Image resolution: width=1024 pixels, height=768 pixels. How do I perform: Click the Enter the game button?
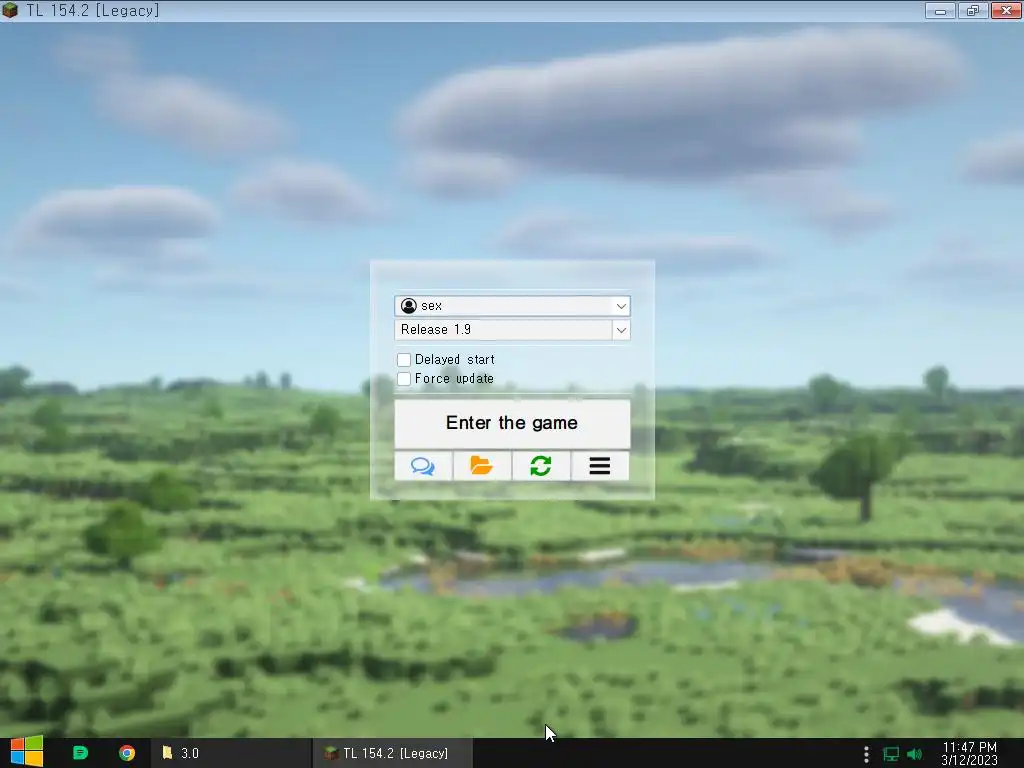(512, 423)
